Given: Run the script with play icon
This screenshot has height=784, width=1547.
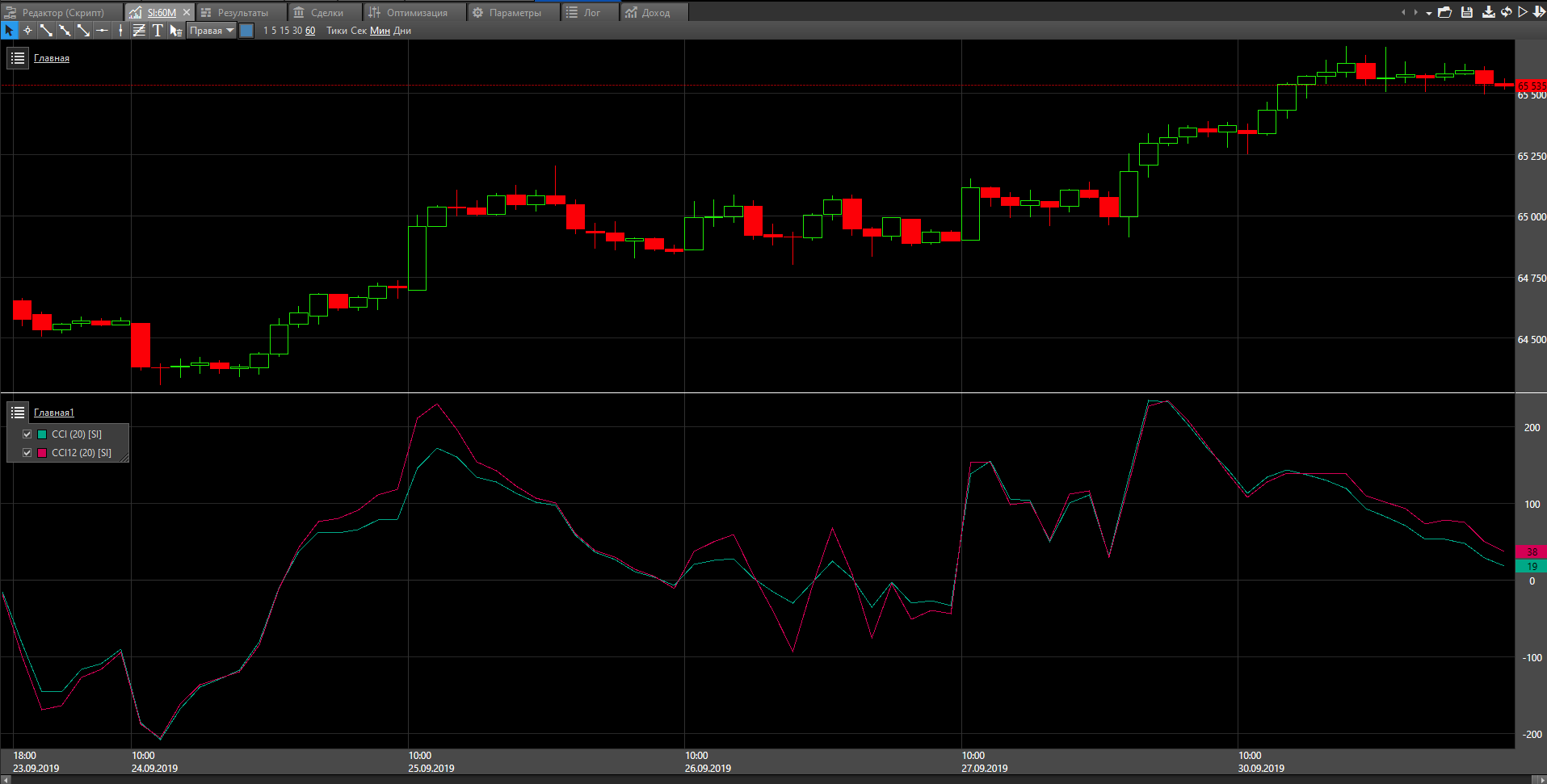Looking at the screenshot, I should (1523, 12).
